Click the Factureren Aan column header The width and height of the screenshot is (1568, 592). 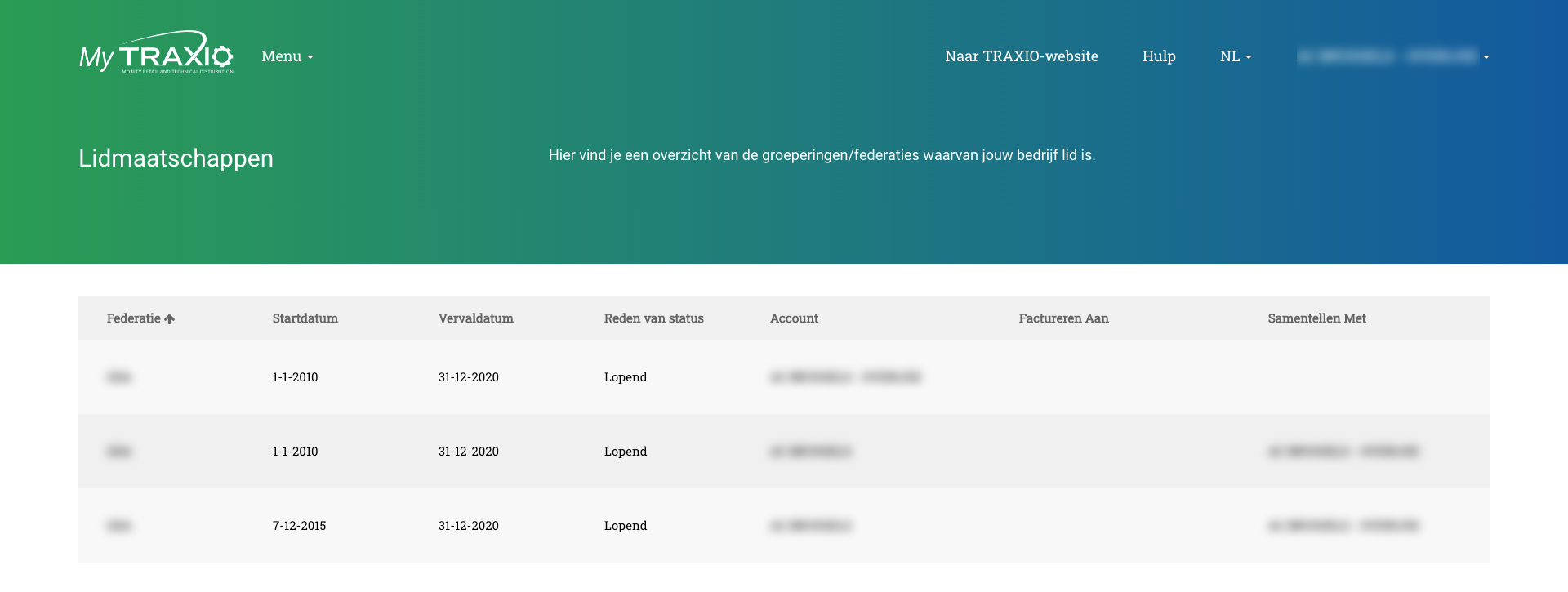1063,318
